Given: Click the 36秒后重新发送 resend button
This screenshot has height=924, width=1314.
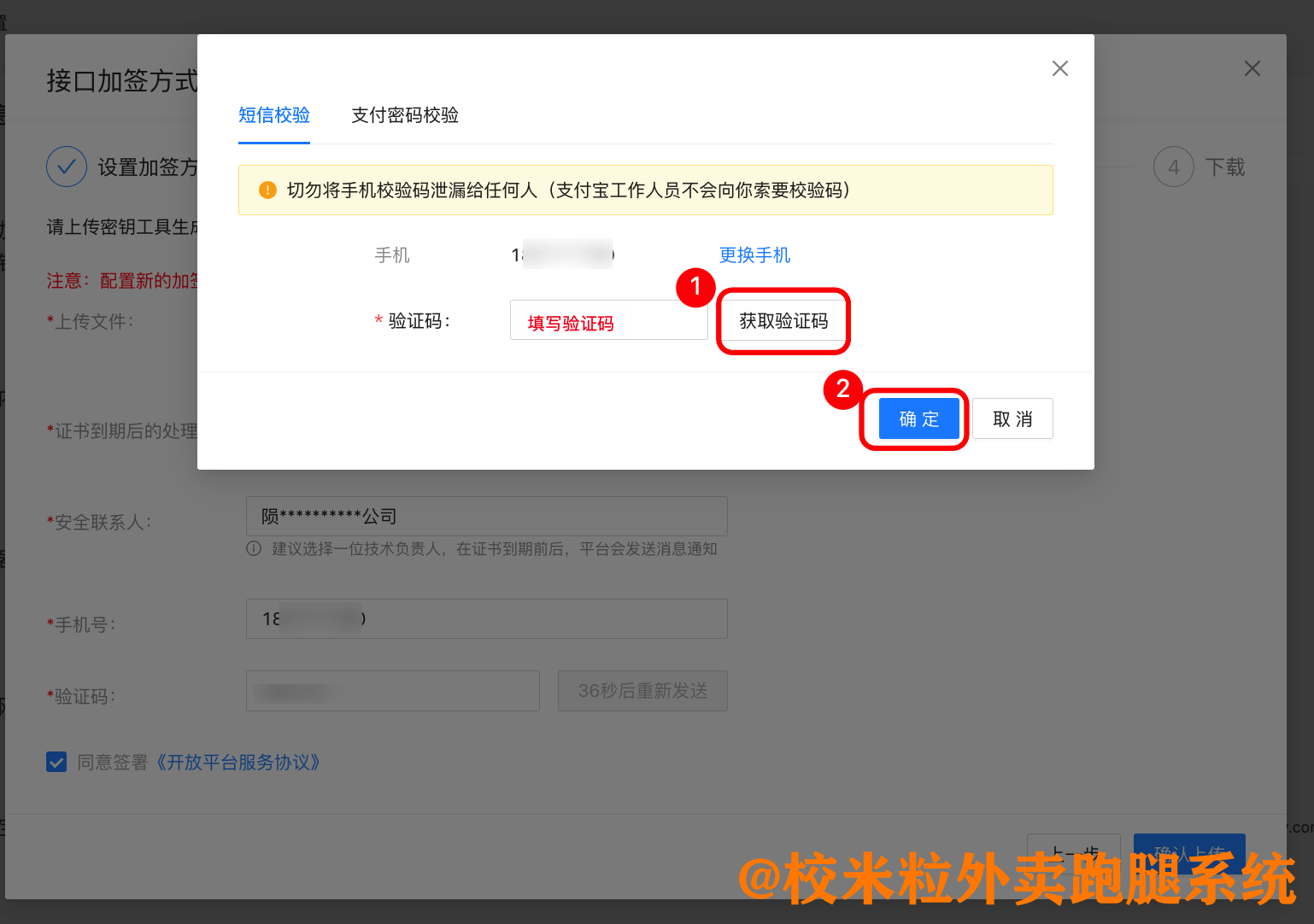Looking at the screenshot, I should [642, 691].
